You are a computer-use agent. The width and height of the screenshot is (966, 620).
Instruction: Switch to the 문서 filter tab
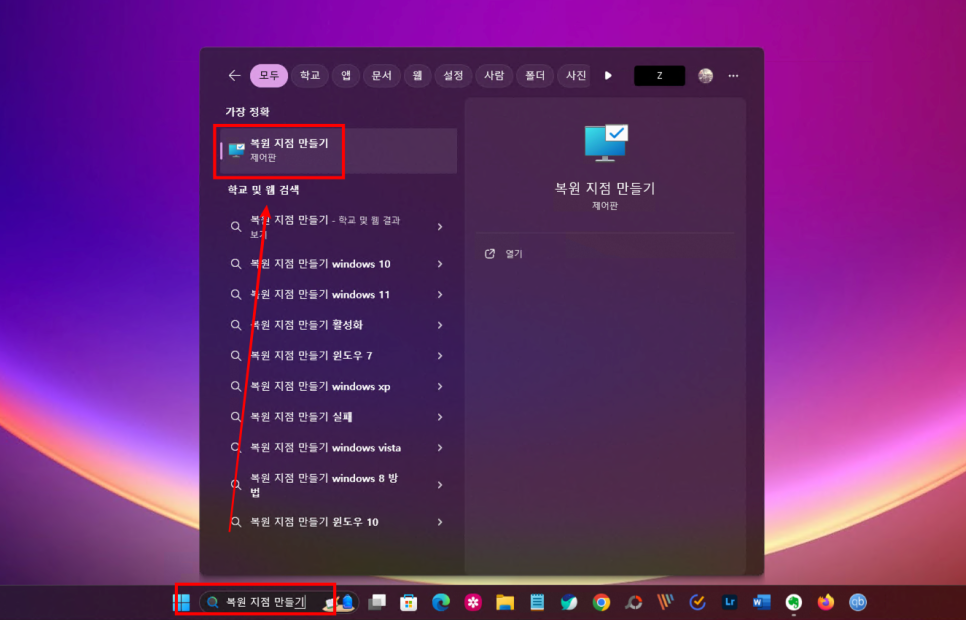[x=381, y=76]
